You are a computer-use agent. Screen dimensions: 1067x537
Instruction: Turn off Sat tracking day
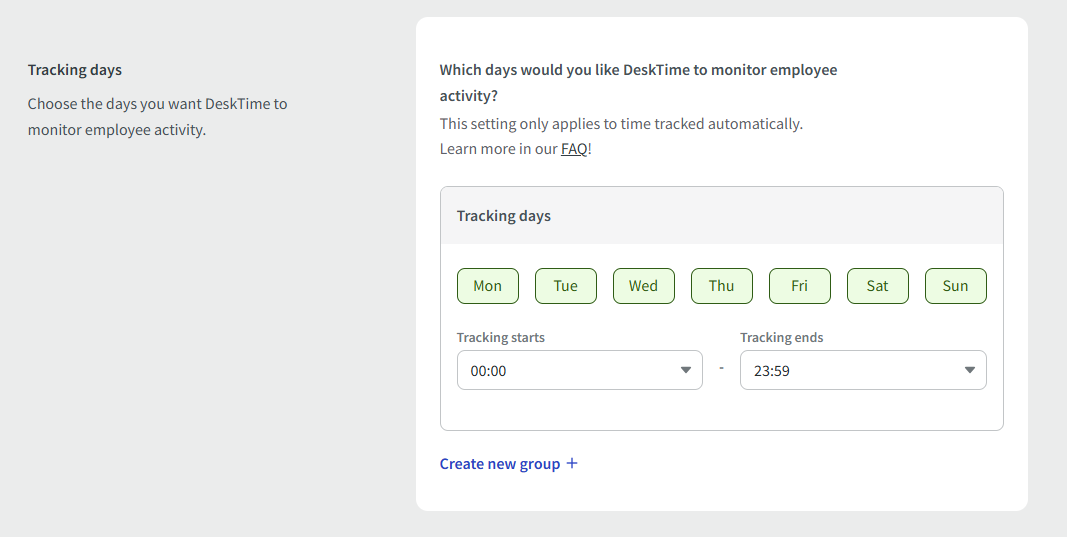[877, 286]
